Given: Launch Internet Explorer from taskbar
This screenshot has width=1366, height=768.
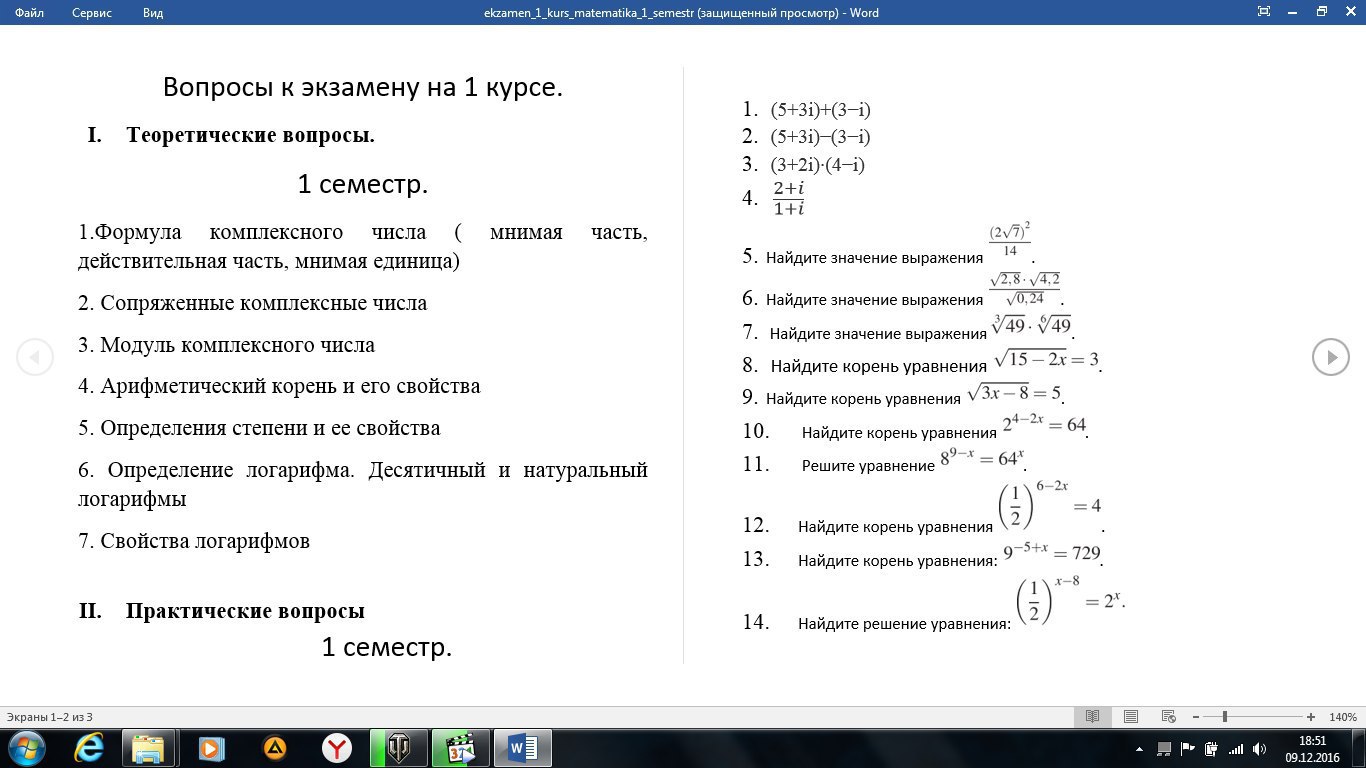Looking at the screenshot, I should tap(89, 748).
